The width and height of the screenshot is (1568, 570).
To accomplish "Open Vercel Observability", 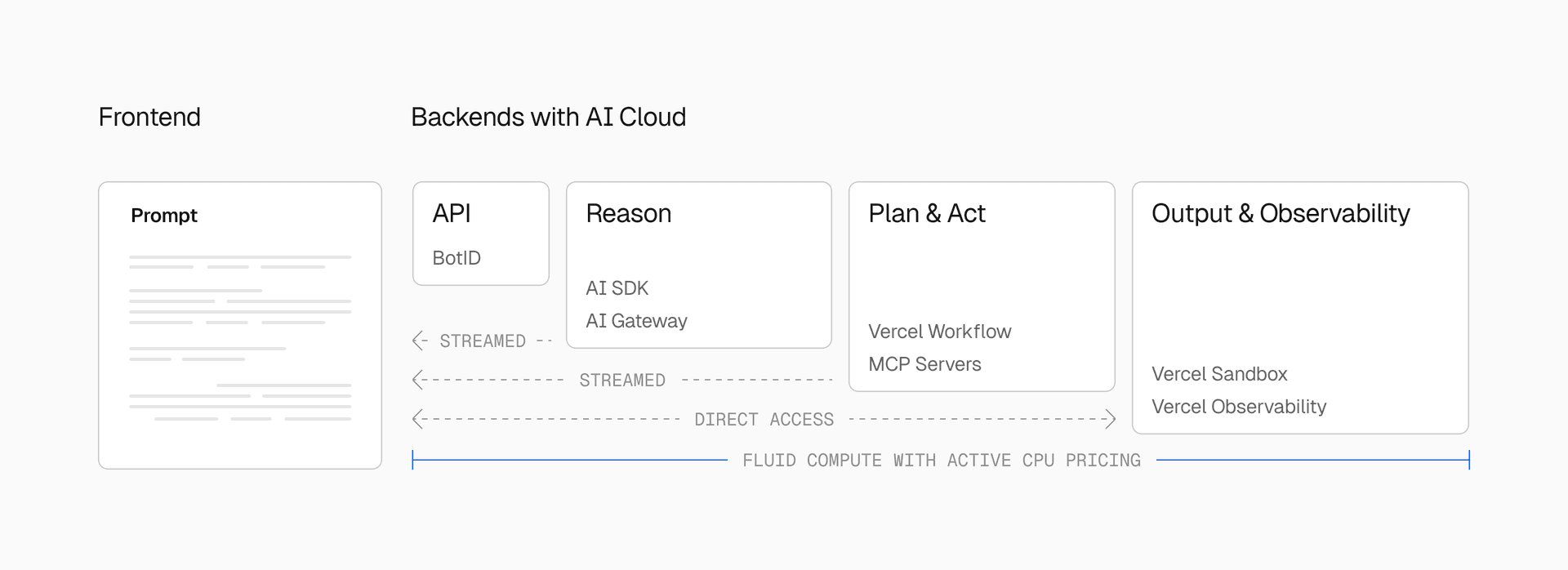I will click(x=1238, y=407).
